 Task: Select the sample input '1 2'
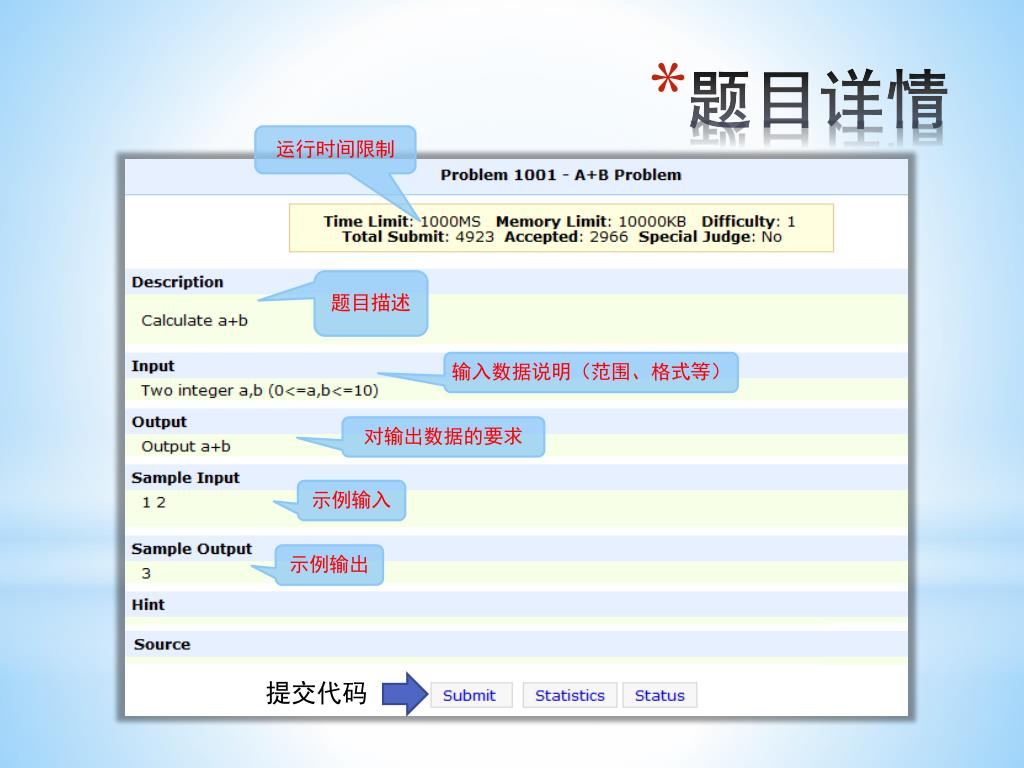(x=154, y=502)
